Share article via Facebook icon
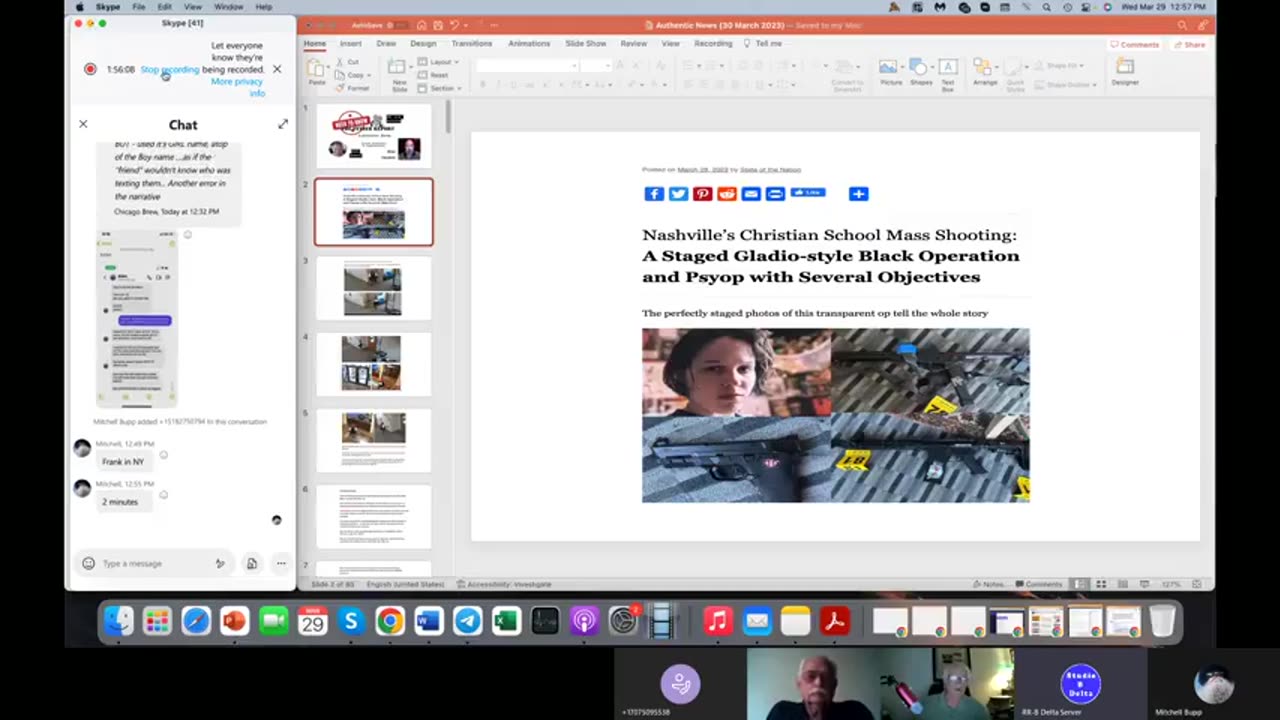The width and height of the screenshot is (1280, 720). pos(654,194)
